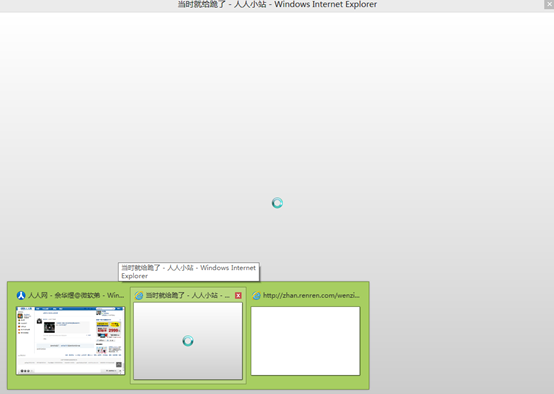Open the blank zhan.renren.com preview thumbnail
This screenshot has width=554, height=394.
[x=306, y=341]
